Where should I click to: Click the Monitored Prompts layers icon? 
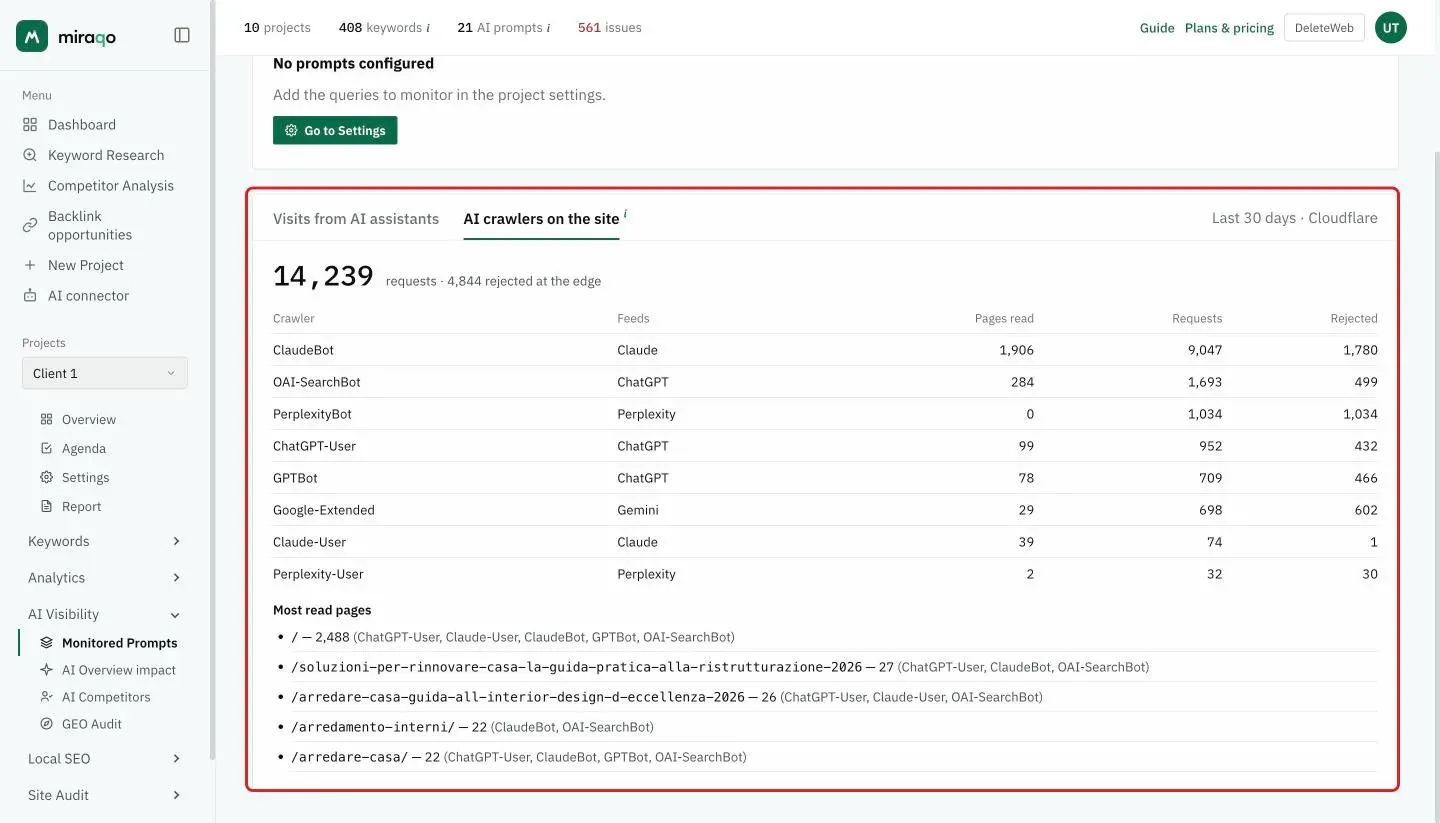pos(46,643)
